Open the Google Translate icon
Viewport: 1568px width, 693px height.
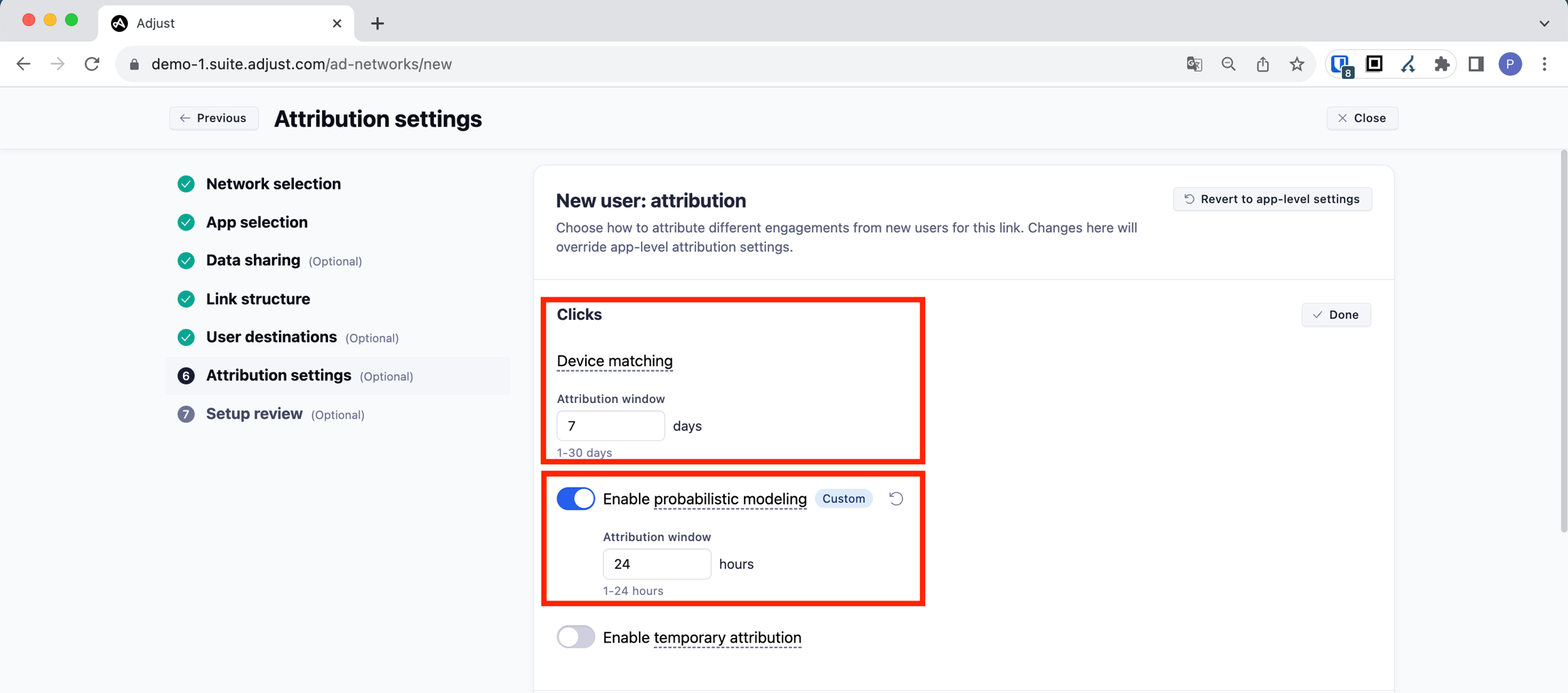(1194, 64)
